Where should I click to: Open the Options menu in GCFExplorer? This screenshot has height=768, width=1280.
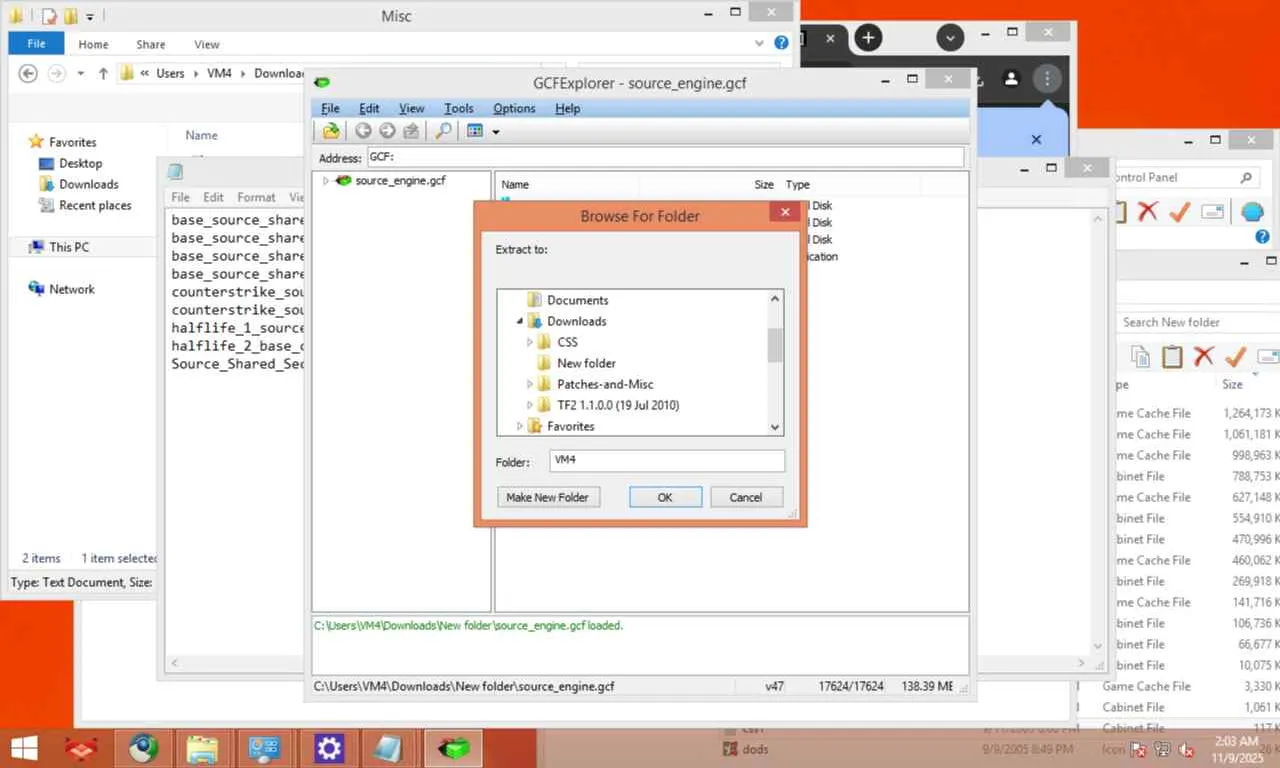pyautogui.click(x=514, y=108)
